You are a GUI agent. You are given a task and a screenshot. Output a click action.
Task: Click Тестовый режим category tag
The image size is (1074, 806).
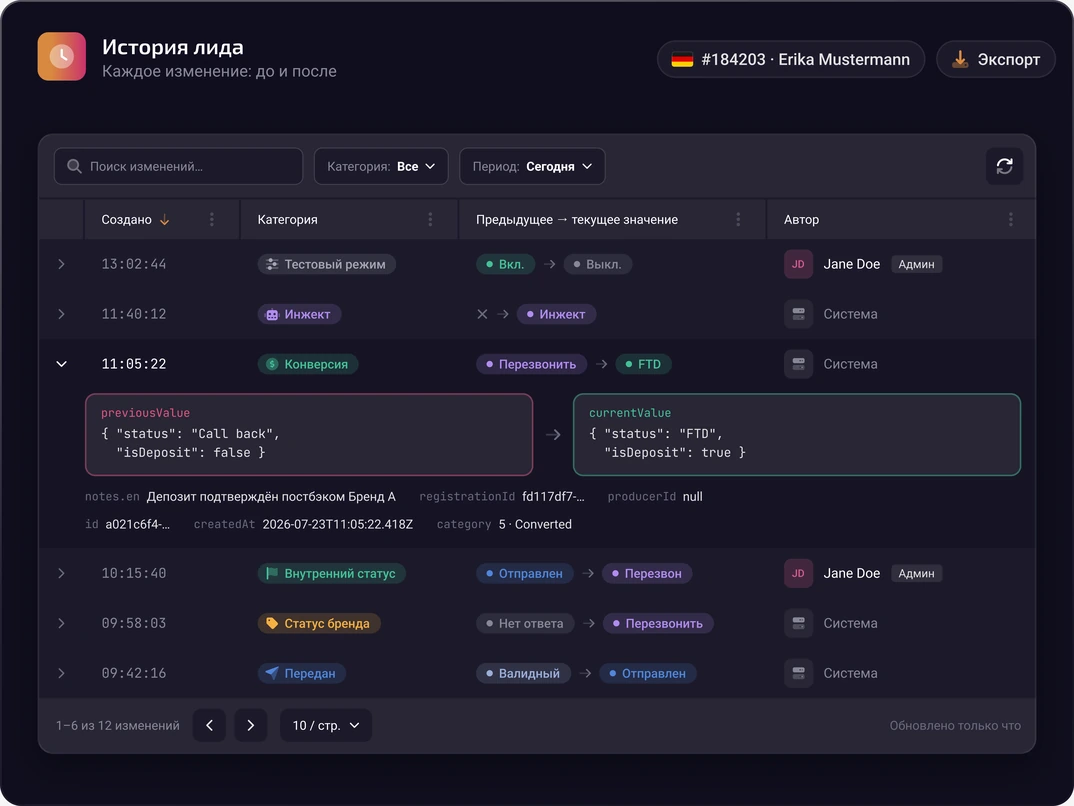point(327,264)
